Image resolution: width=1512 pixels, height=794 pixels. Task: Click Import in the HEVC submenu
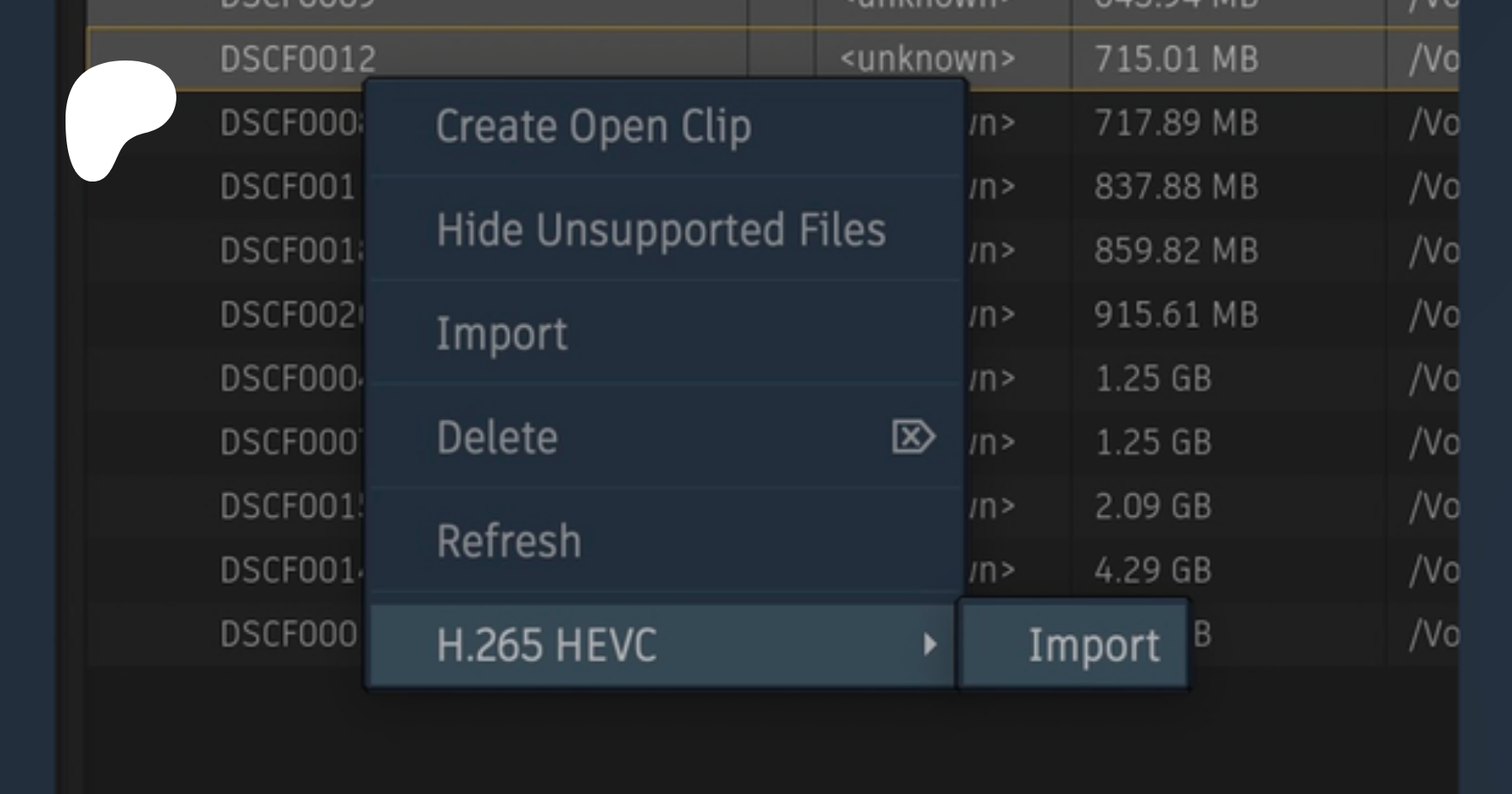1094,645
